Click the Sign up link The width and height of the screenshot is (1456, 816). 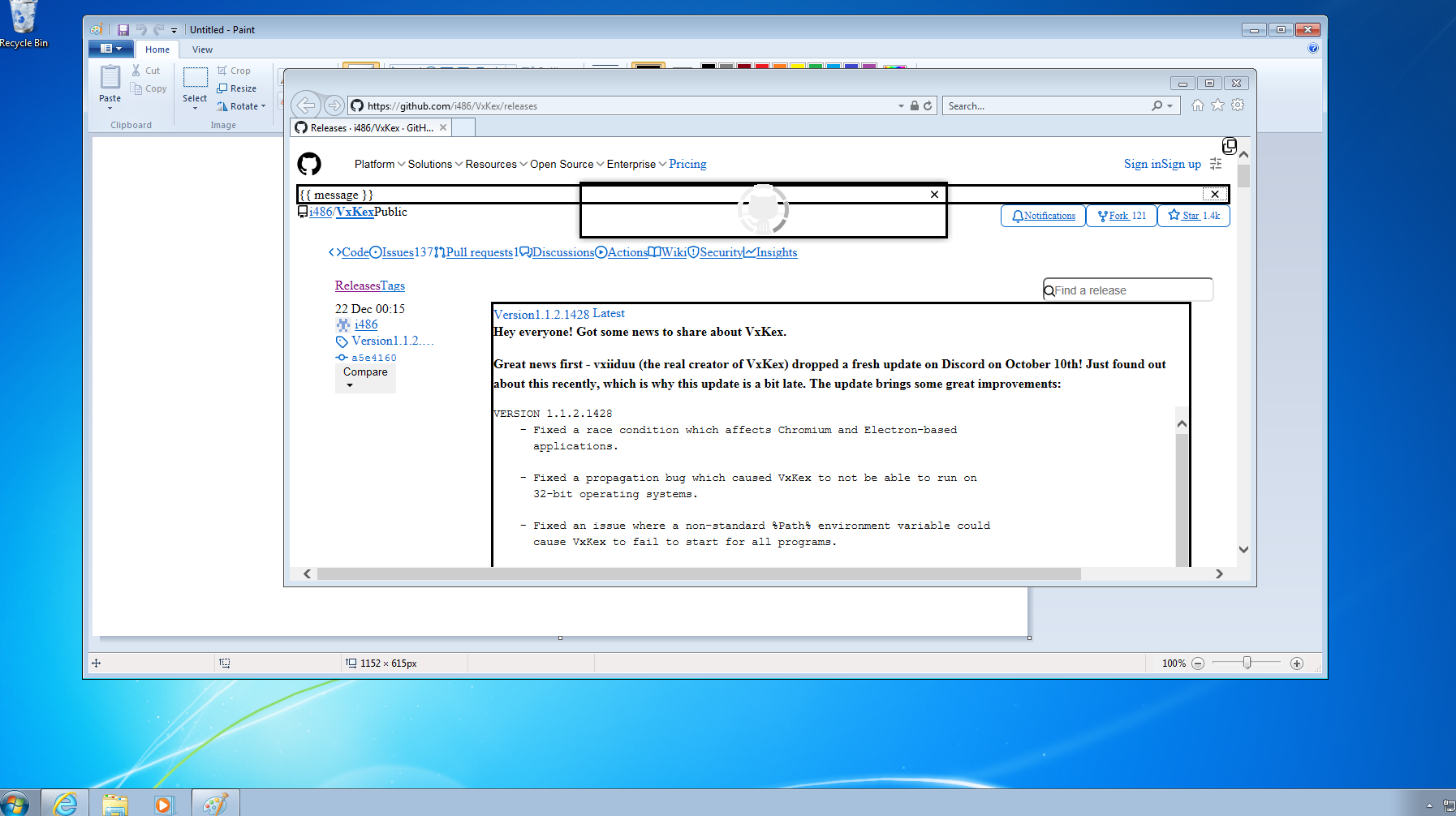click(x=1181, y=164)
